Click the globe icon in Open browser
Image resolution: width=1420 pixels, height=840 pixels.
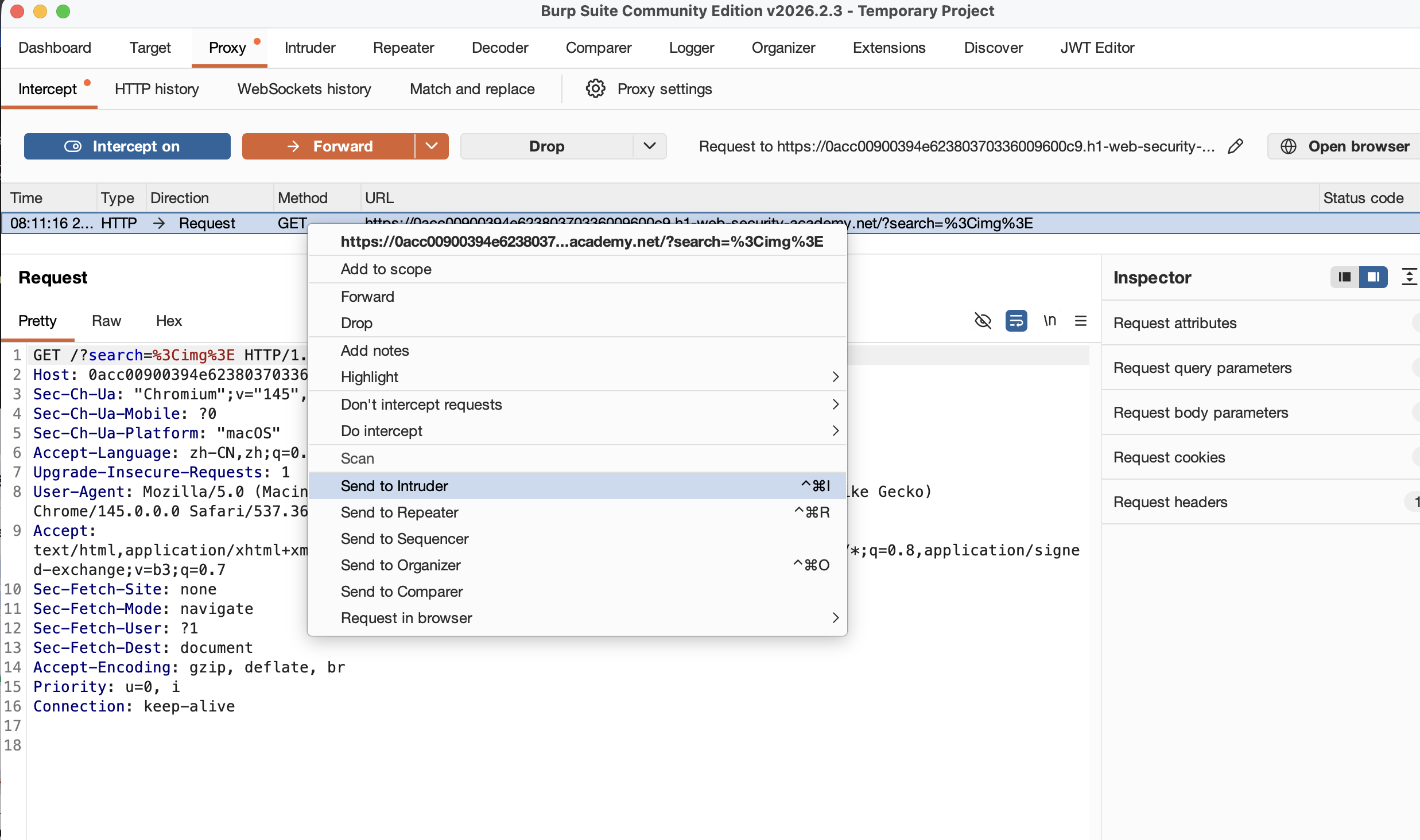(x=1289, y=146)
